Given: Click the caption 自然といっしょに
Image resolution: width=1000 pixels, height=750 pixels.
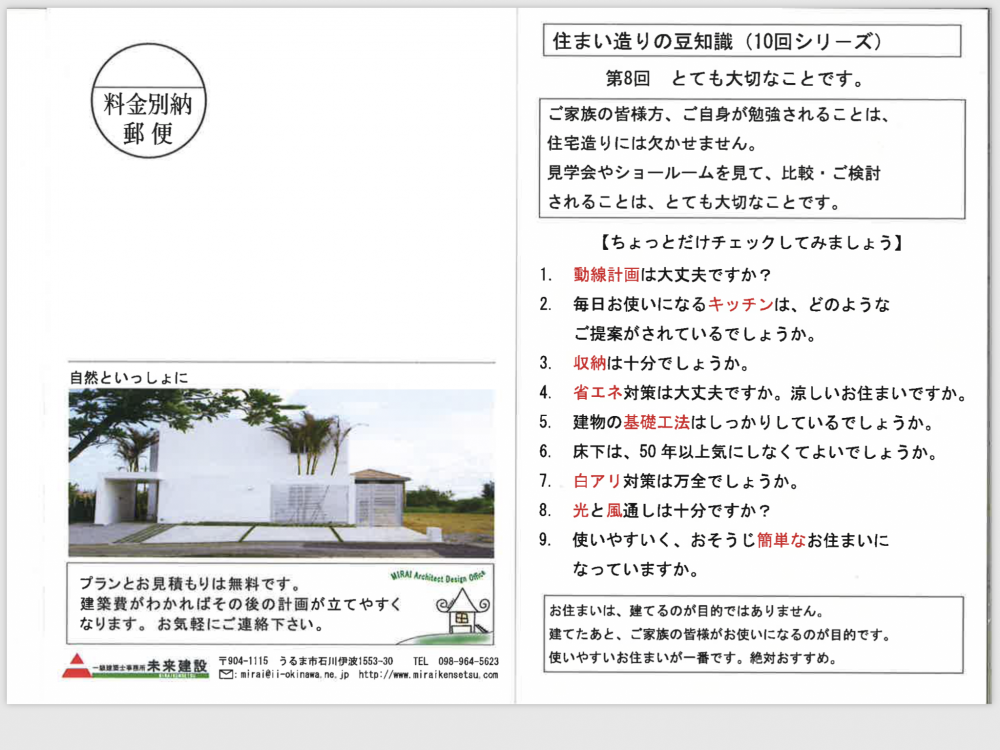Looking at the screenshot, I should [129, 378].
